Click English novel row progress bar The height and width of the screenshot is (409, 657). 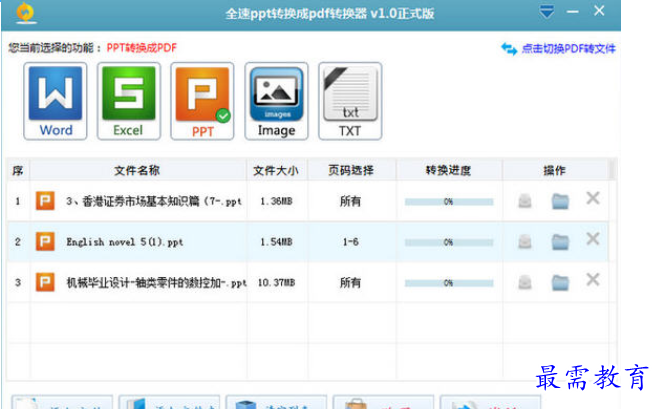[x=449, y=243]
